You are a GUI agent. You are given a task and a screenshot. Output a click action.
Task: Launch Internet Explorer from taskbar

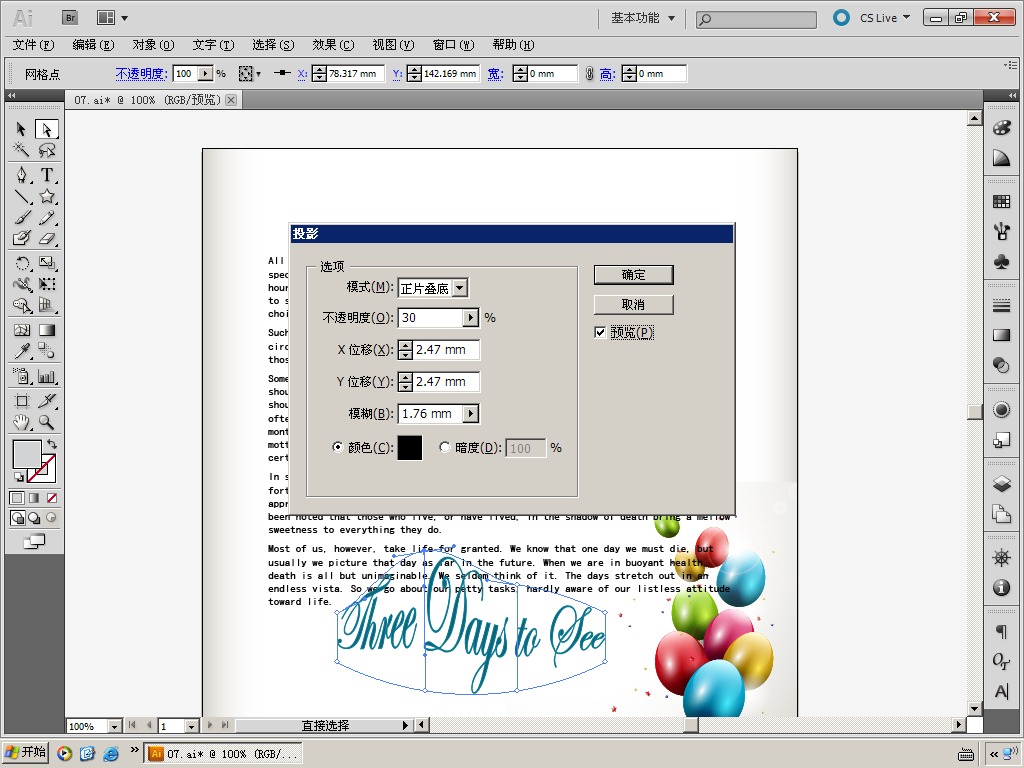(111, 754)
